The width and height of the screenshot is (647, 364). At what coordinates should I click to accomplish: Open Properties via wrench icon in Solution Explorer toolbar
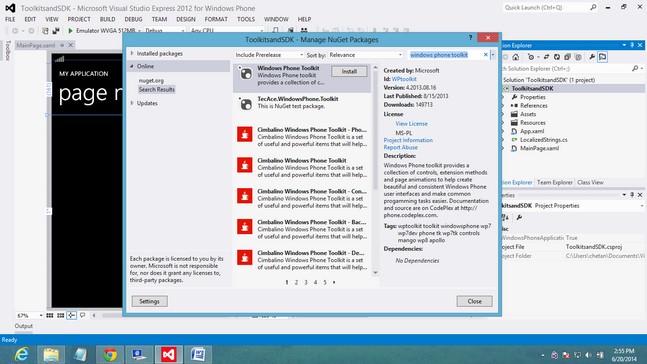tap(592, 57)
